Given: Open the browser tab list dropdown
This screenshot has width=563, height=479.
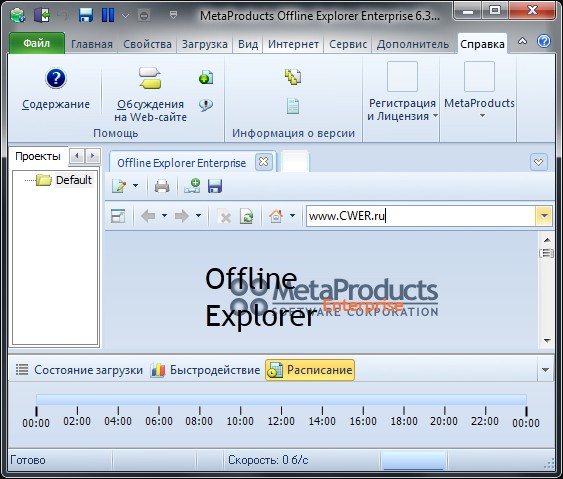Looking at the screenshot, I should [x=539, y=162].
